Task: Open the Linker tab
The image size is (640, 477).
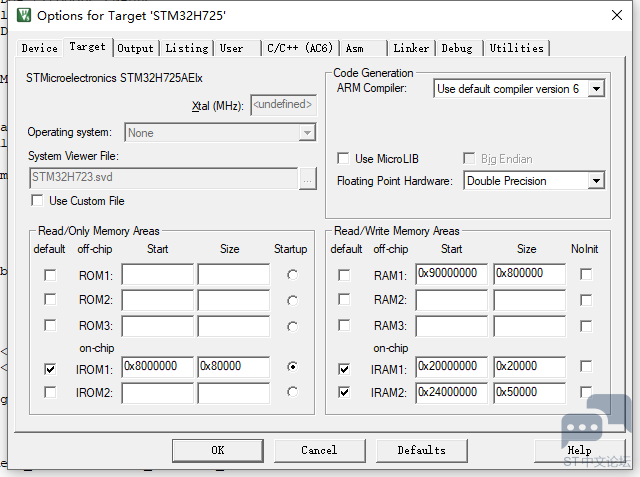Action: click(411, 48)
